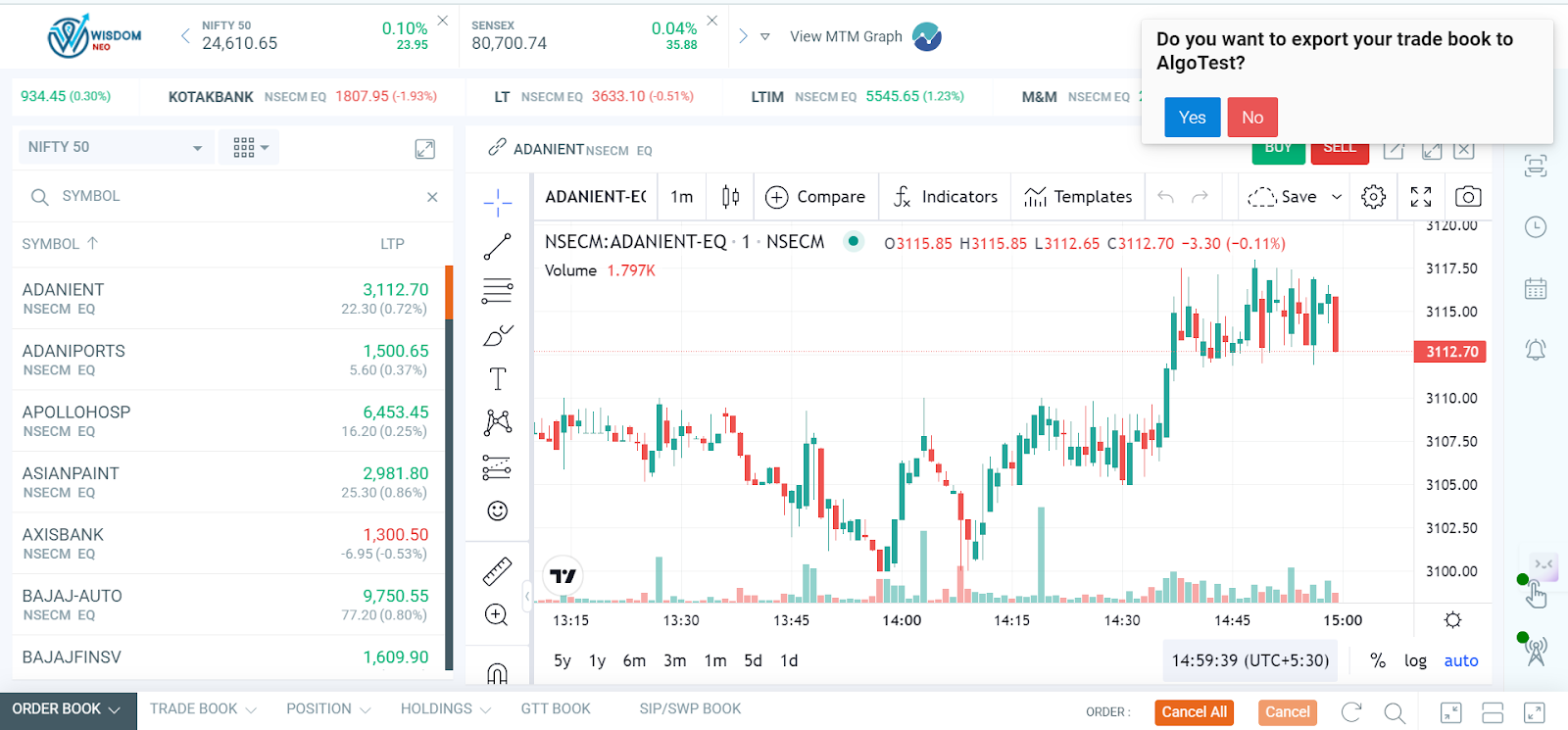
Task: Open the calendar icon in right sidebar
Action: (x=1536, y=289)
